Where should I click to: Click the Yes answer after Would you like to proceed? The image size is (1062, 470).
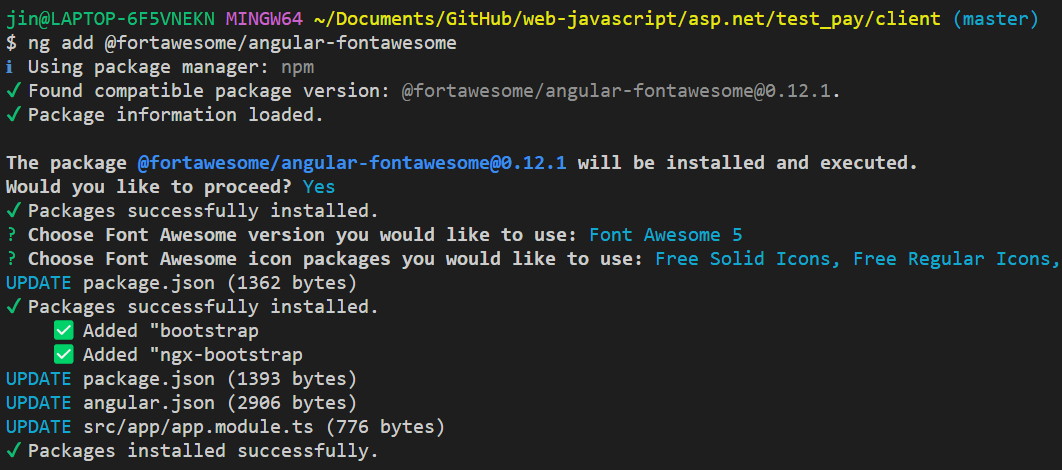(319, 187)
